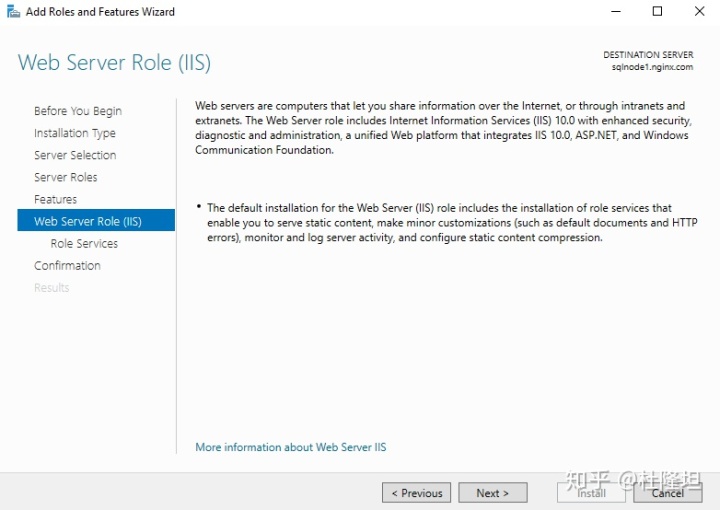Click the Previous button
The width and height of the screenshot is (720, 510).
[416, 493]
